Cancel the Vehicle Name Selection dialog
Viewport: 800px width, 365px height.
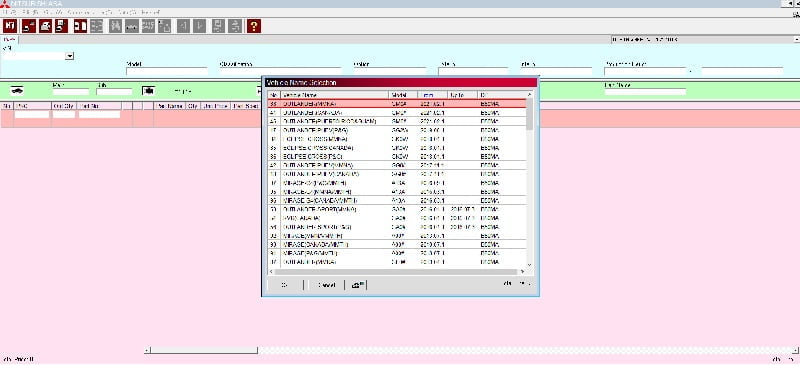(326, 285)
